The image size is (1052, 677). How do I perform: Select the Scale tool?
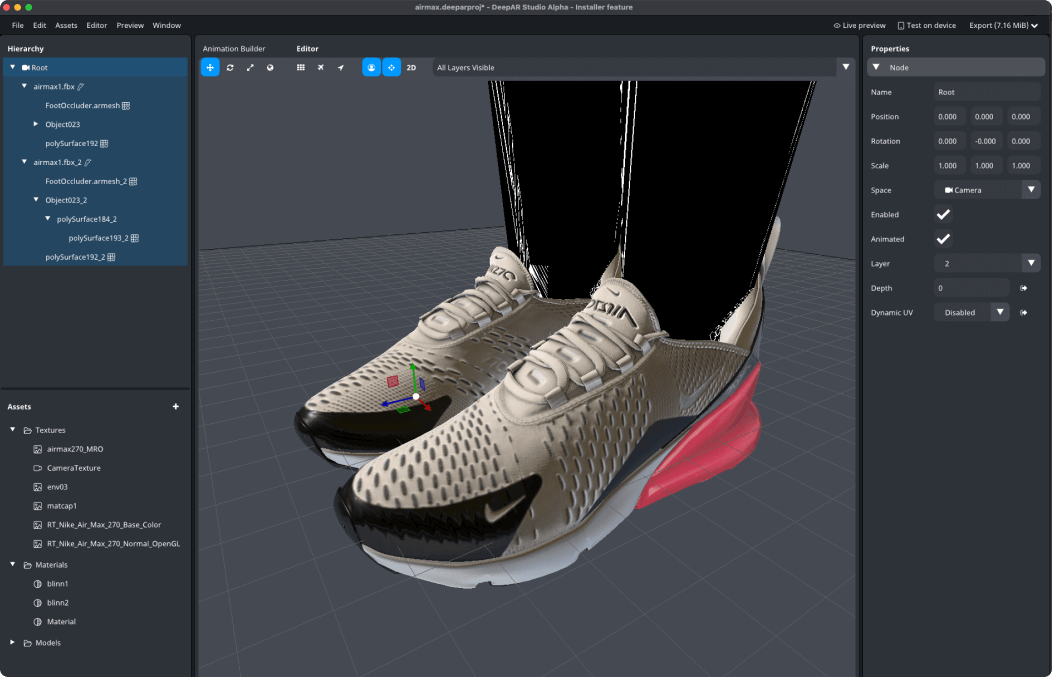tap(252, 67)
